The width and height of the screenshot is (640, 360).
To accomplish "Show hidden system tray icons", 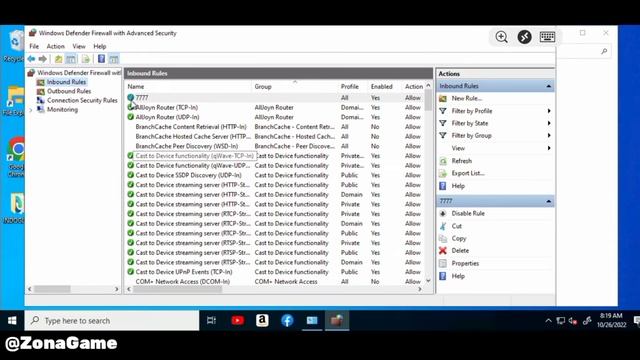I will pyautogui.click(x=548, y=321).
